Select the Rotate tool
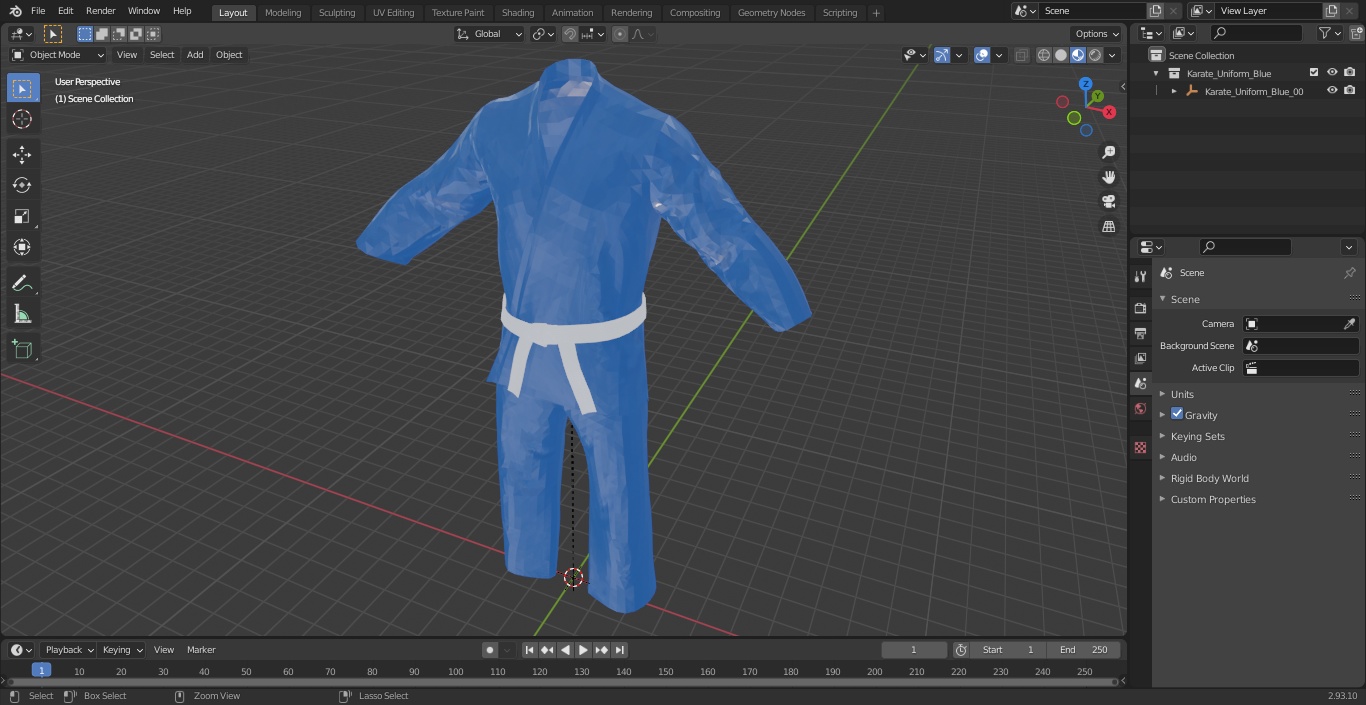This screenshot has height=705, width=1366. [x=22, y=185]
